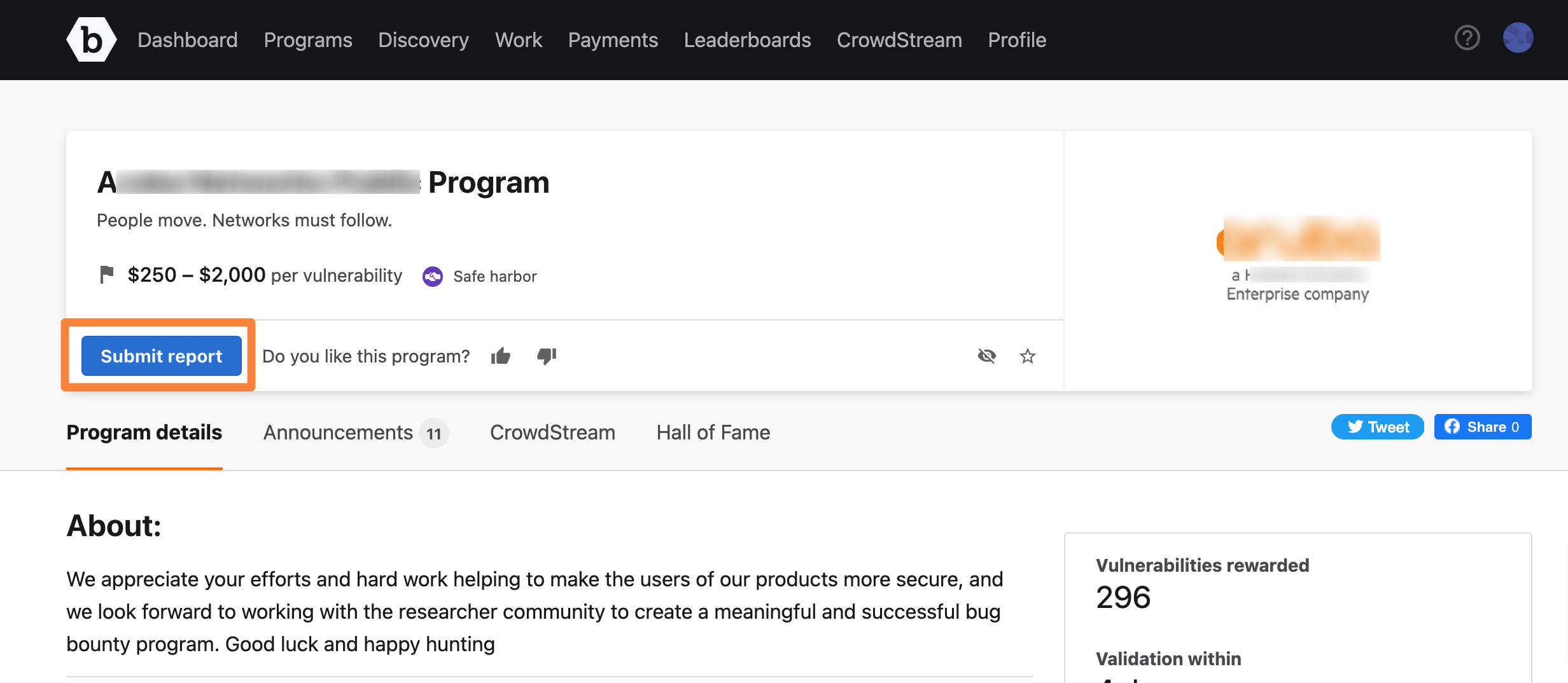
Task: Click the reward range flag icon
Action: coord(106,275)
